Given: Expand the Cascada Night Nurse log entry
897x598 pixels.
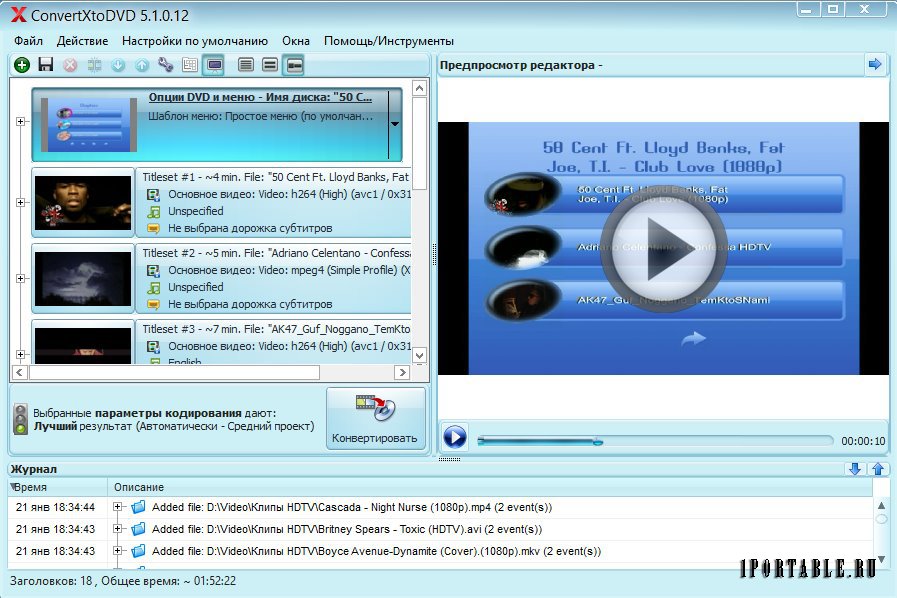Looking at the screenshot, I should pos(118,507).
